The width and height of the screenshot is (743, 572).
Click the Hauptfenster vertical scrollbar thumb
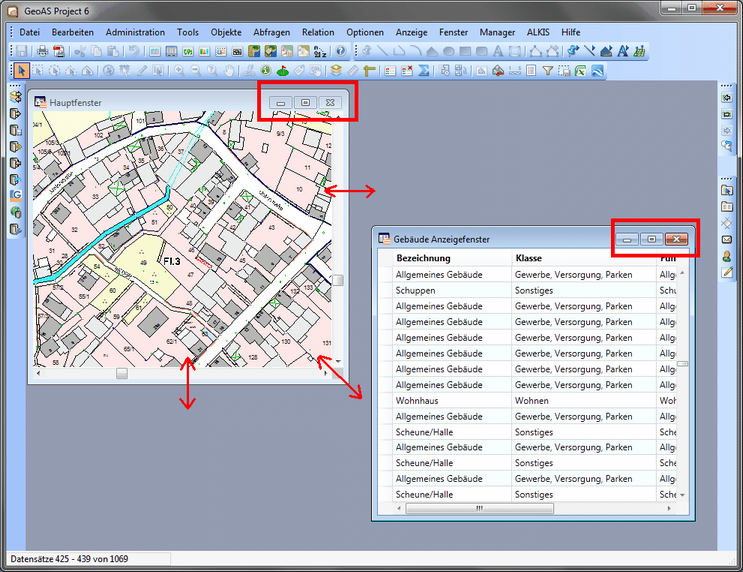coord(338,280)
